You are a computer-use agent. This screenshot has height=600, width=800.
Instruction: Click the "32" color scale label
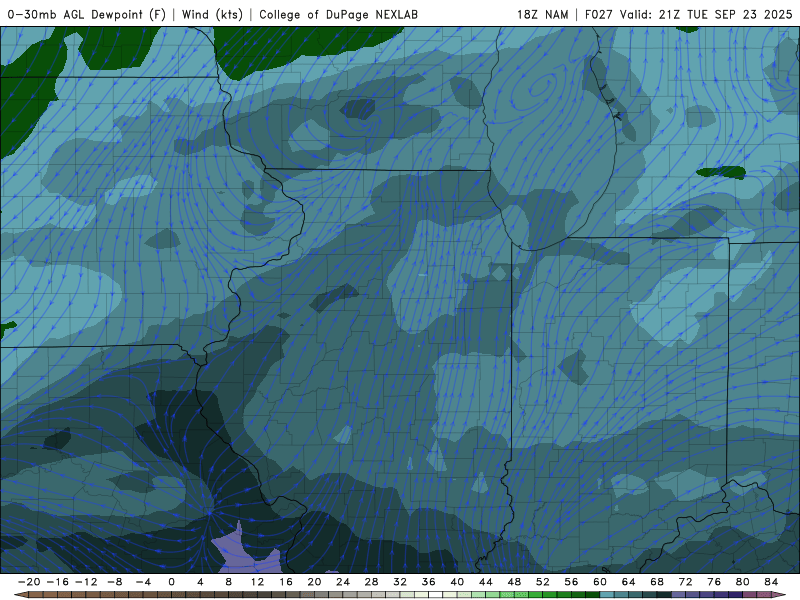coord(400,582)
